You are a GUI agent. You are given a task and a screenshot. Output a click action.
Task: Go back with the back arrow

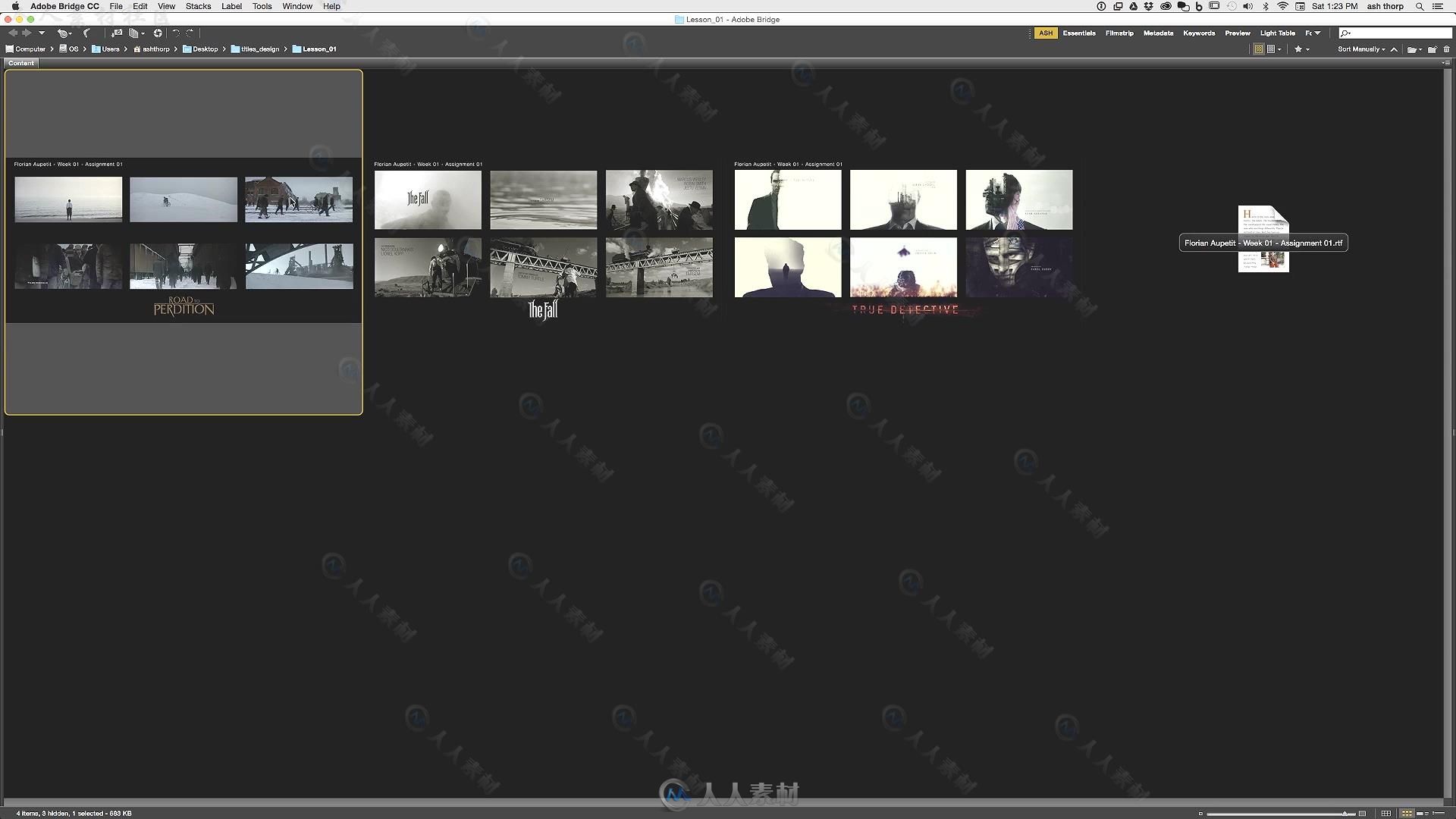coord(13,33)
